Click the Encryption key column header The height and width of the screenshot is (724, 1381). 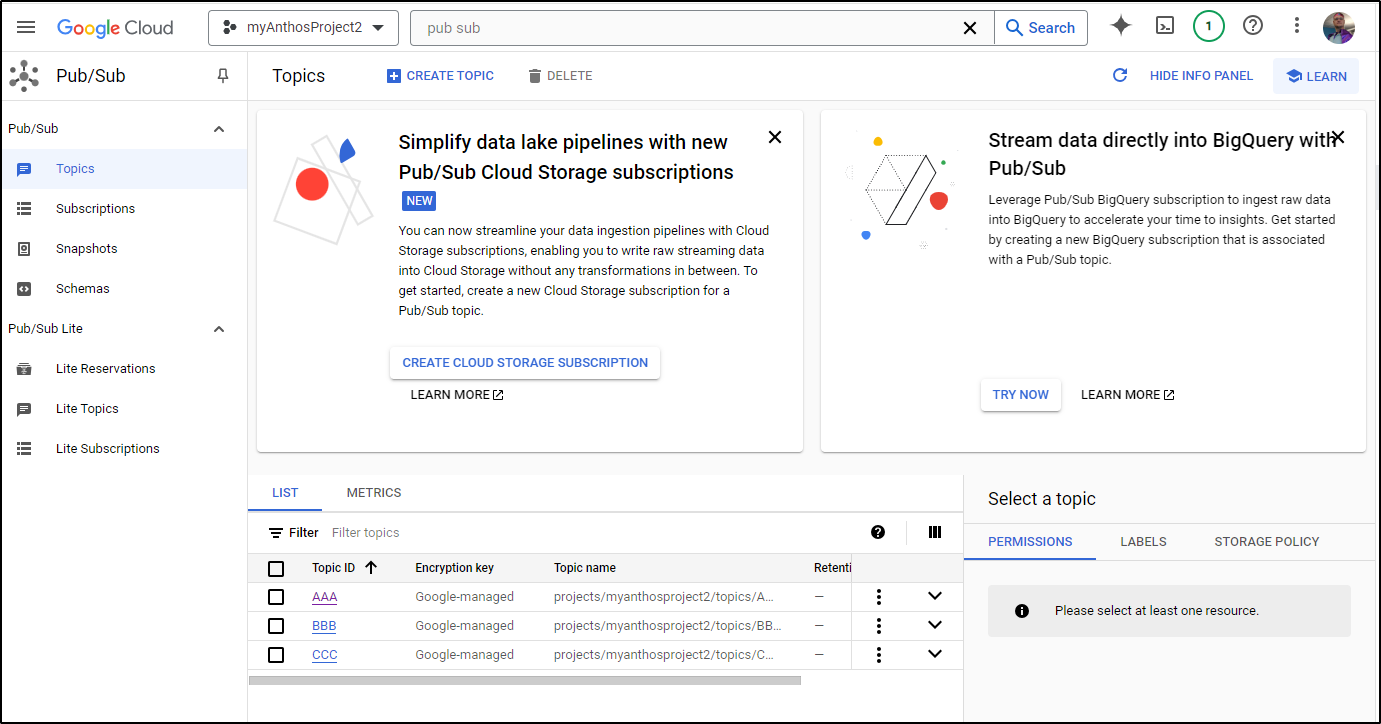coord(455,568)
